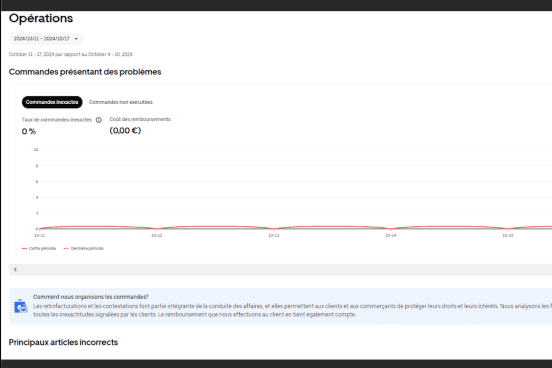Click the horizontal scrollbar track under the chart
Screen dimensions: 552x368
tap(282, 269)
